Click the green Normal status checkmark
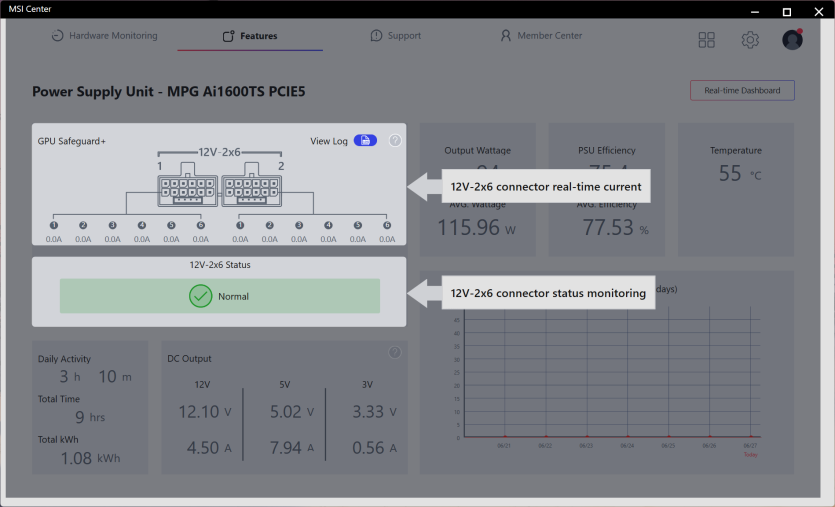The image size is (835, 507). pos(200,296)
